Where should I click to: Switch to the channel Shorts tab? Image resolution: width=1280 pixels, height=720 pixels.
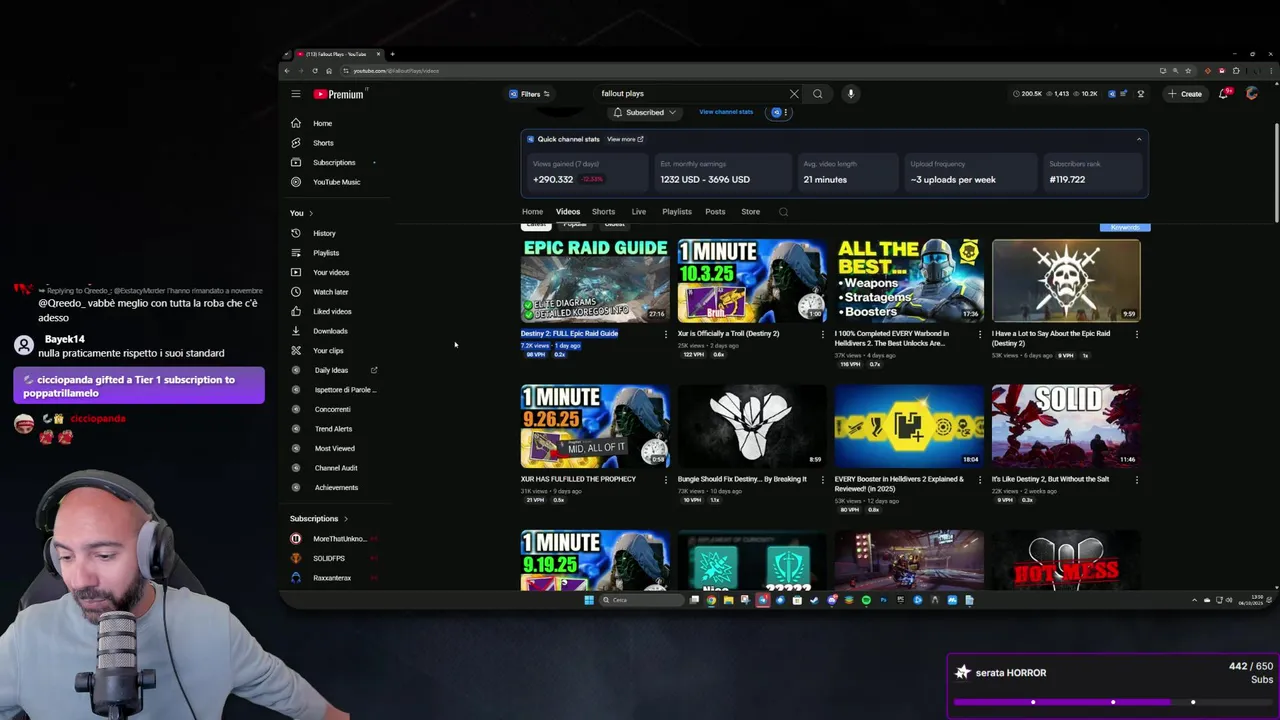coord(603,212)
